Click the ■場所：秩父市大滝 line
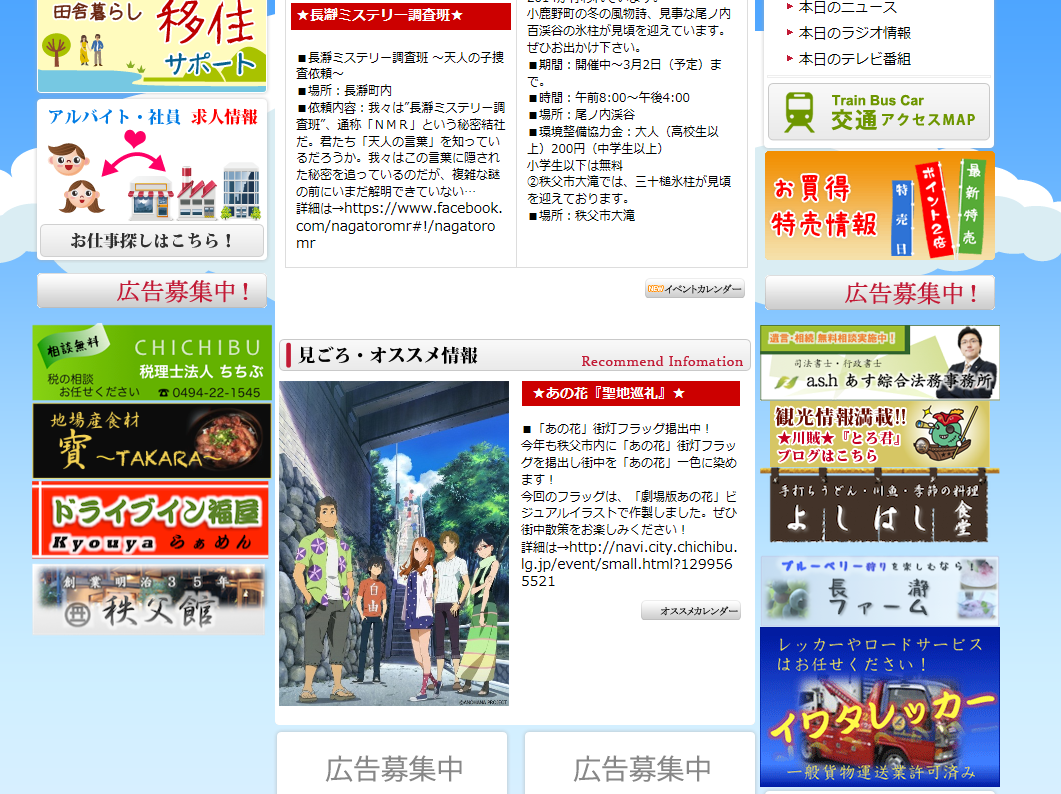The height and width of the screenshot is (794, 1061). click(581, 216)
